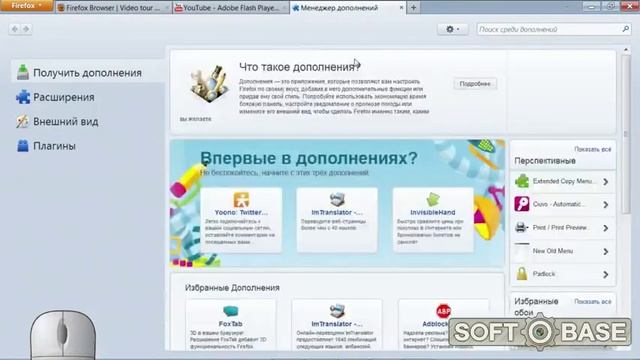This screenshot has width=640, height=360.
Task: Click the Перспективные heading
Action: click(545, 161)
